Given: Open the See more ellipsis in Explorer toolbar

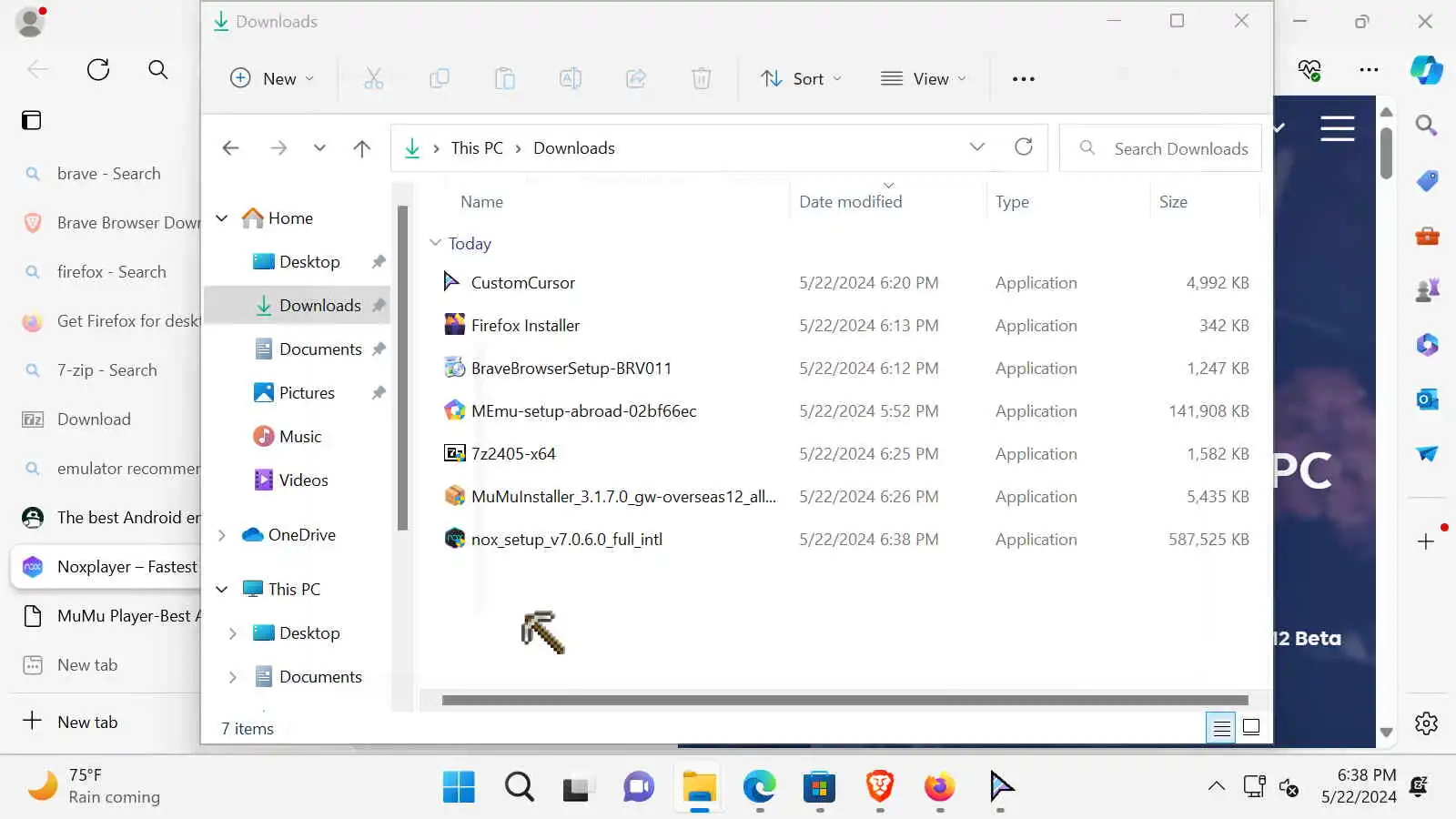Looking at the screenshot, I should point(1024,79).
